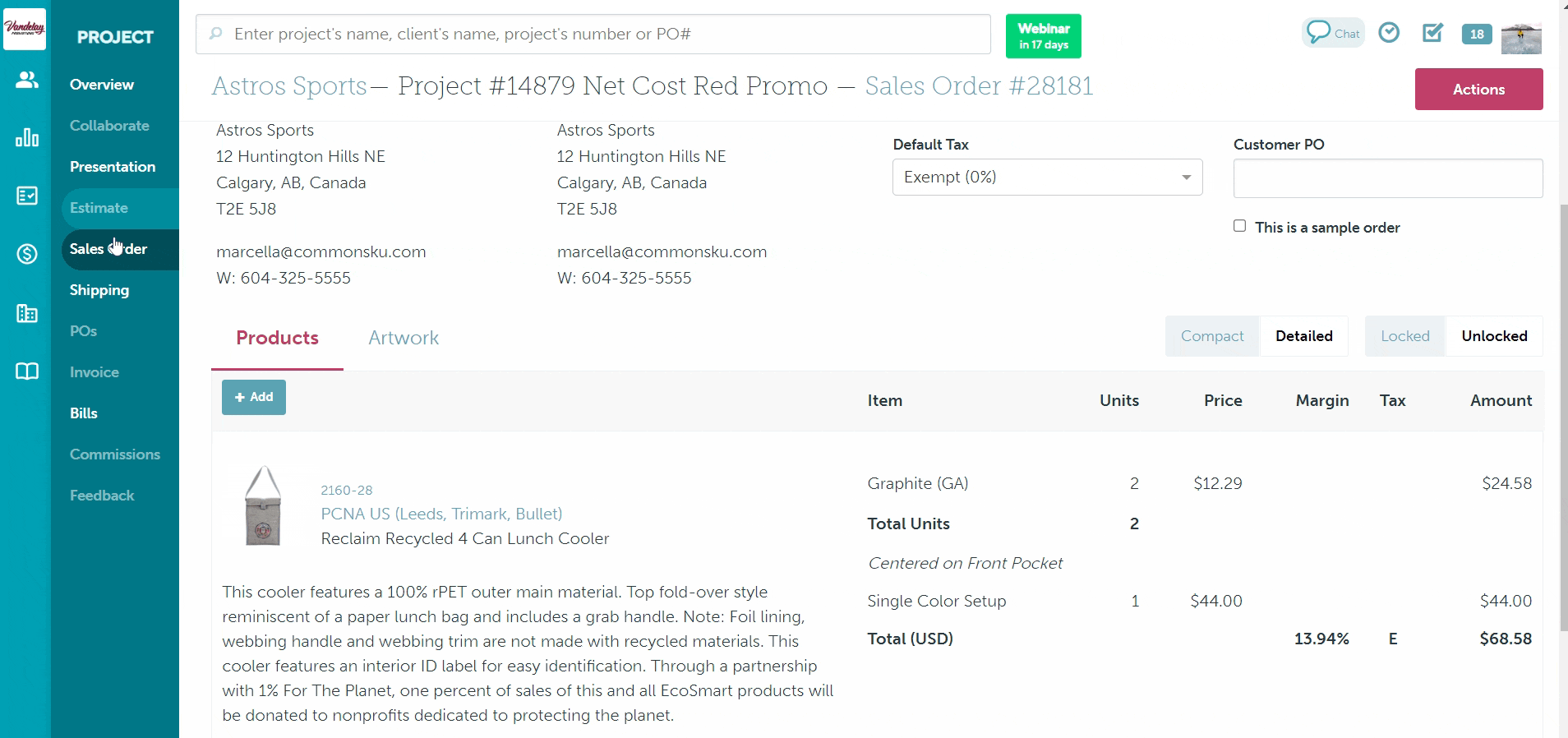Expand the Default Tax dropdown
Viewport: 1568px width, 738px height.
click(x=1047, y=178)
